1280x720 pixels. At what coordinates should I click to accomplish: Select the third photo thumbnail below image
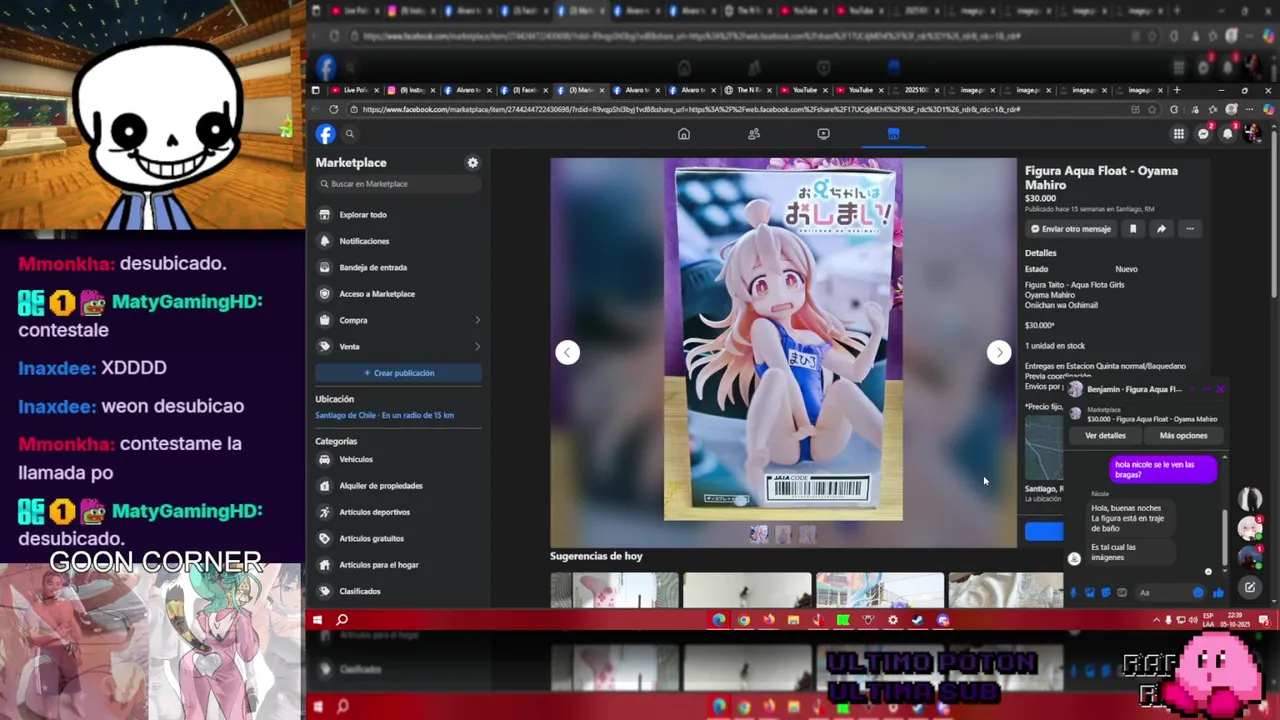(x=807, y=535)
